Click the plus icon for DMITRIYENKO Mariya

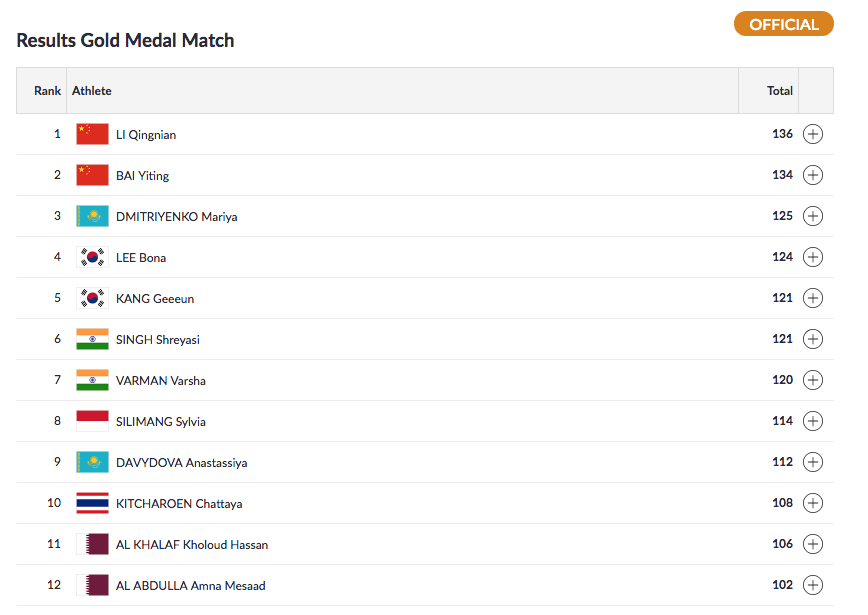[x=813, y=217]
